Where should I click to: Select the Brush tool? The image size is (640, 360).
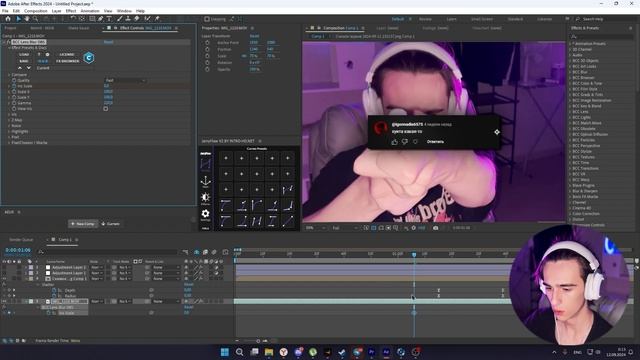point(120,19)
